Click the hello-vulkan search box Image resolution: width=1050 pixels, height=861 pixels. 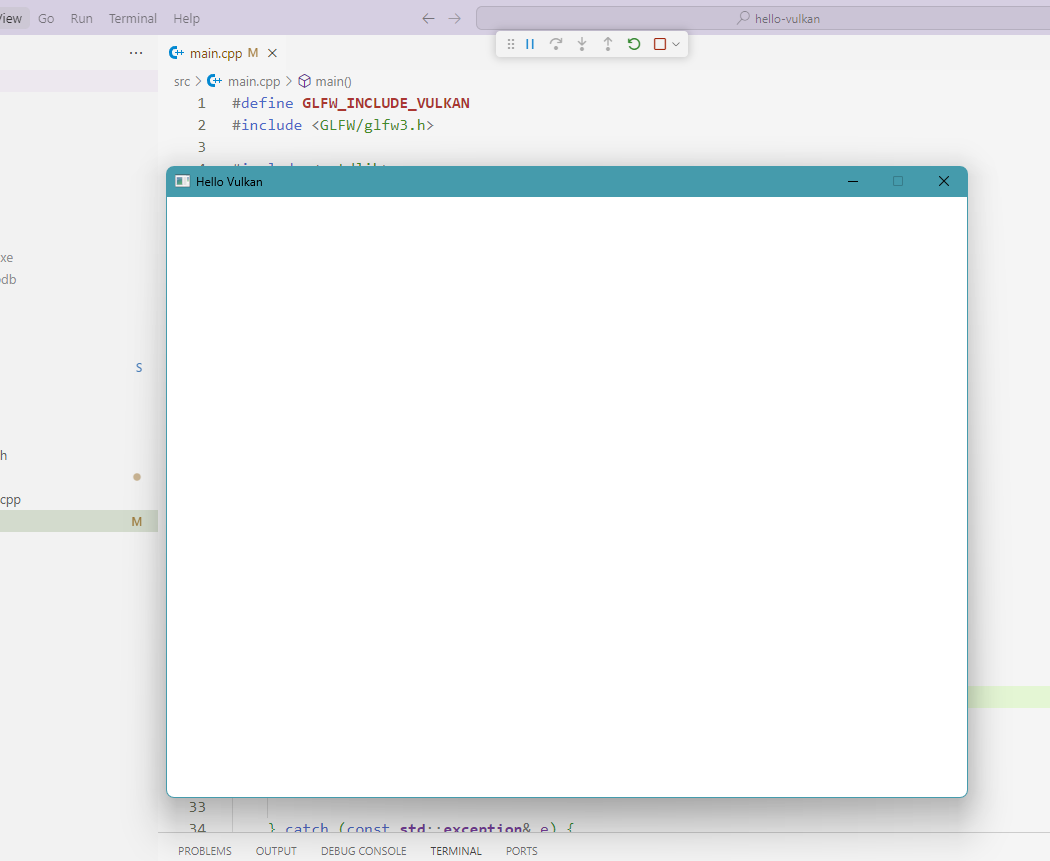tap(763, 19)
